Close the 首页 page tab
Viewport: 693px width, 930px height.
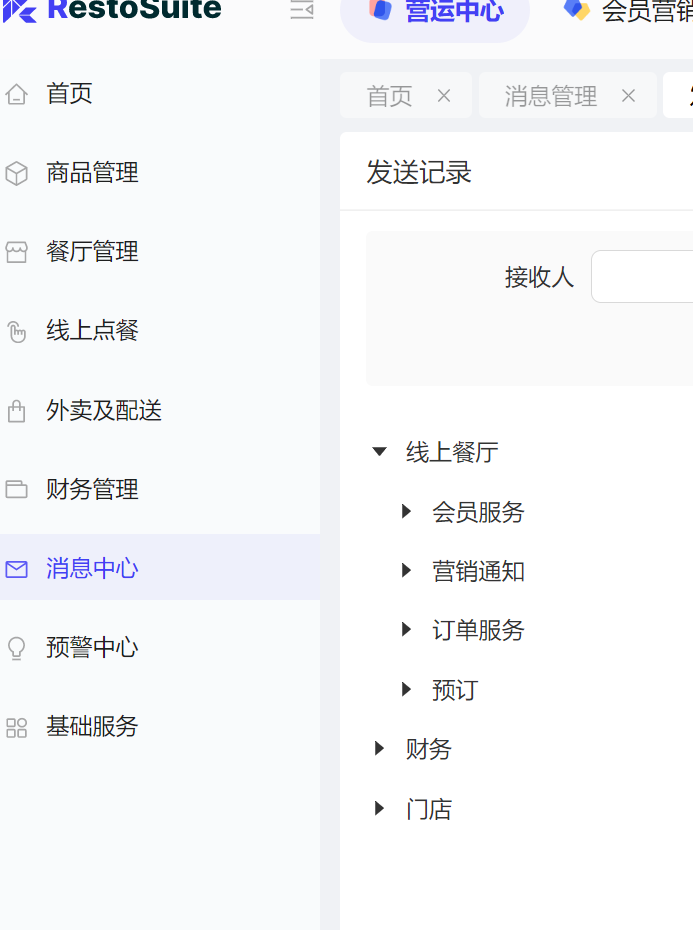coord(444,96)
